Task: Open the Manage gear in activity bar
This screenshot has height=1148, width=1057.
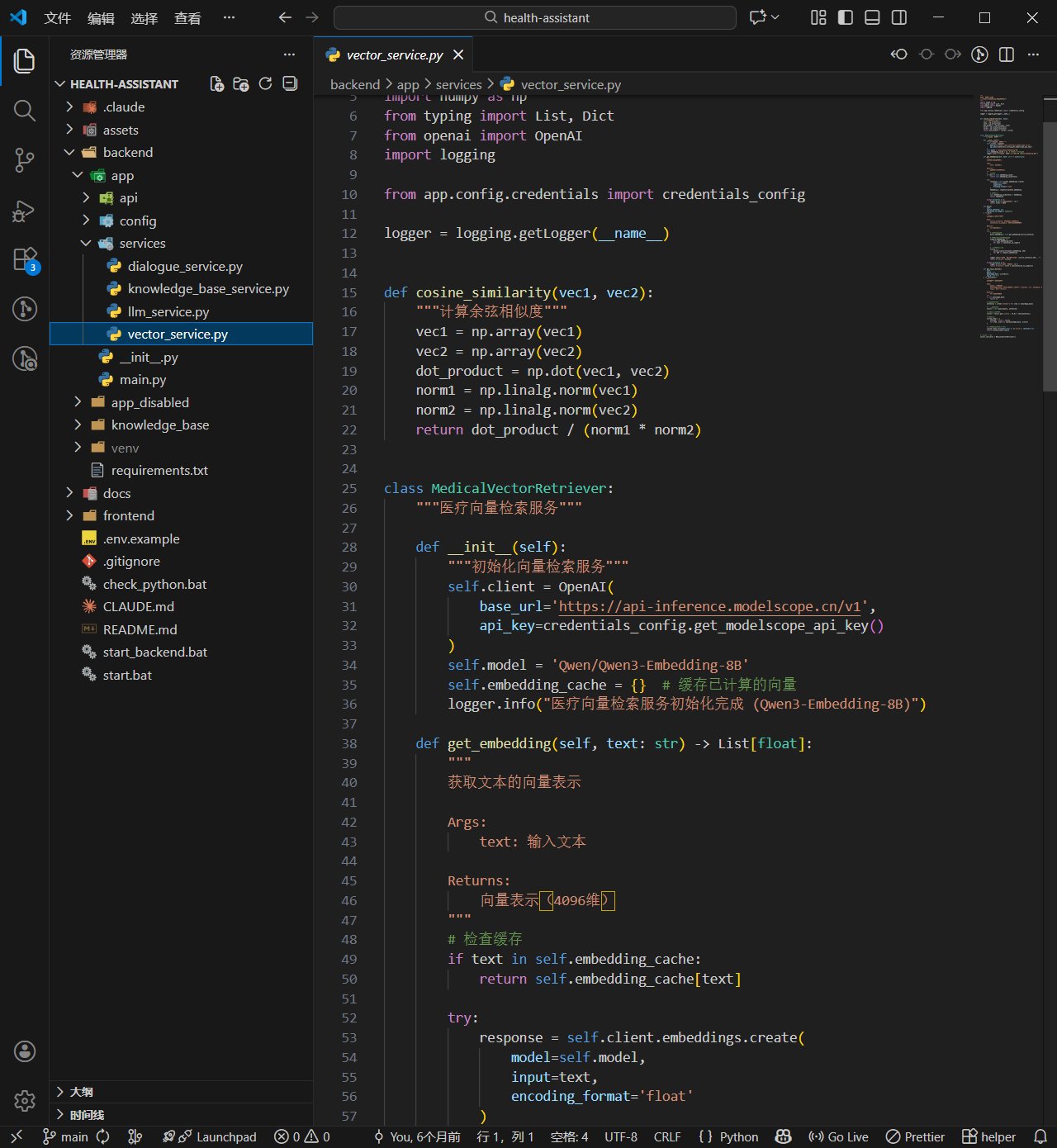Action: point(25,1100)
